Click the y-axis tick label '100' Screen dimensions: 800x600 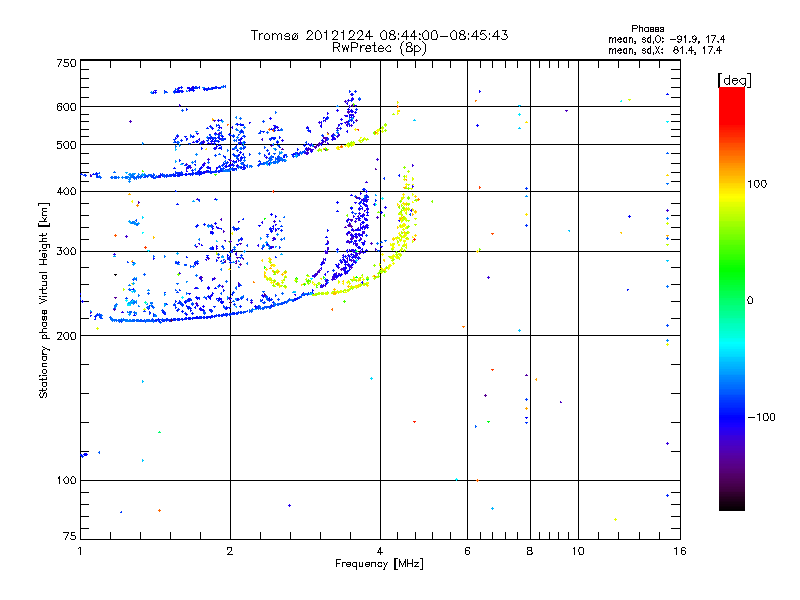66,481
